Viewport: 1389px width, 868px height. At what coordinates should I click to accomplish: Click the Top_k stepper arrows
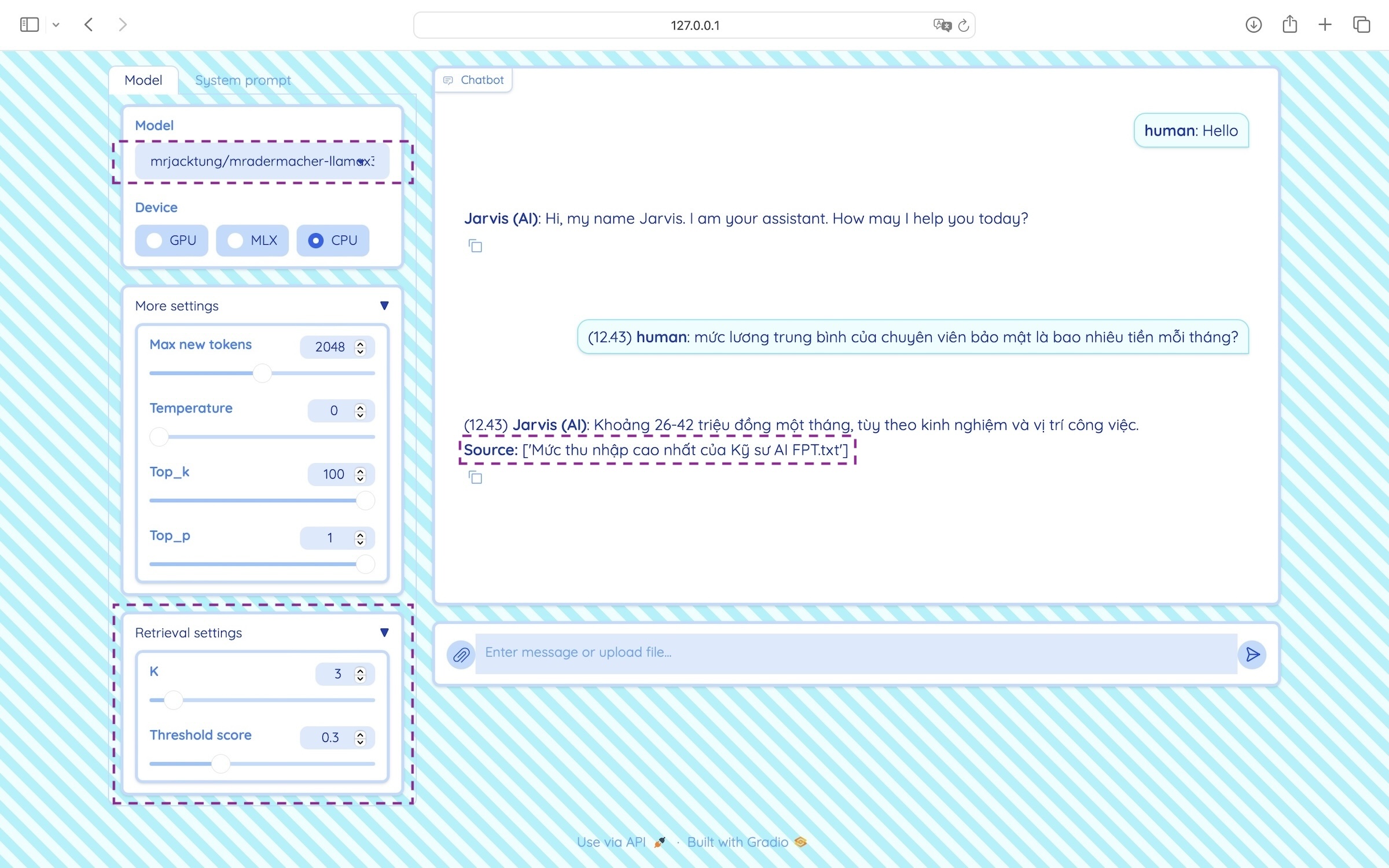[361, 474]
